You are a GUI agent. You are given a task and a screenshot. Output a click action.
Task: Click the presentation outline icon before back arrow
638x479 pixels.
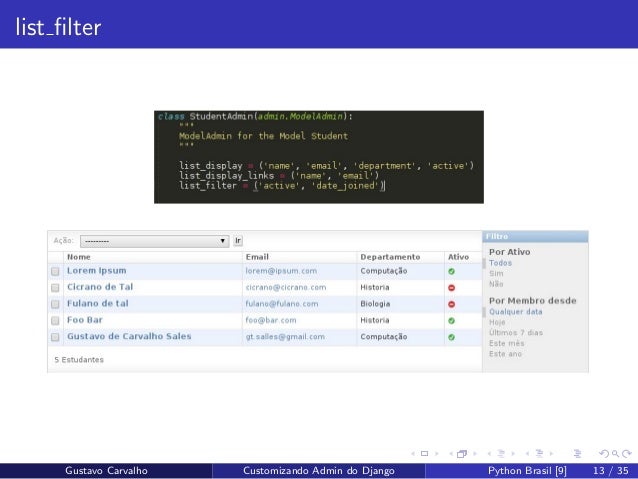click(x=577, y=453)
